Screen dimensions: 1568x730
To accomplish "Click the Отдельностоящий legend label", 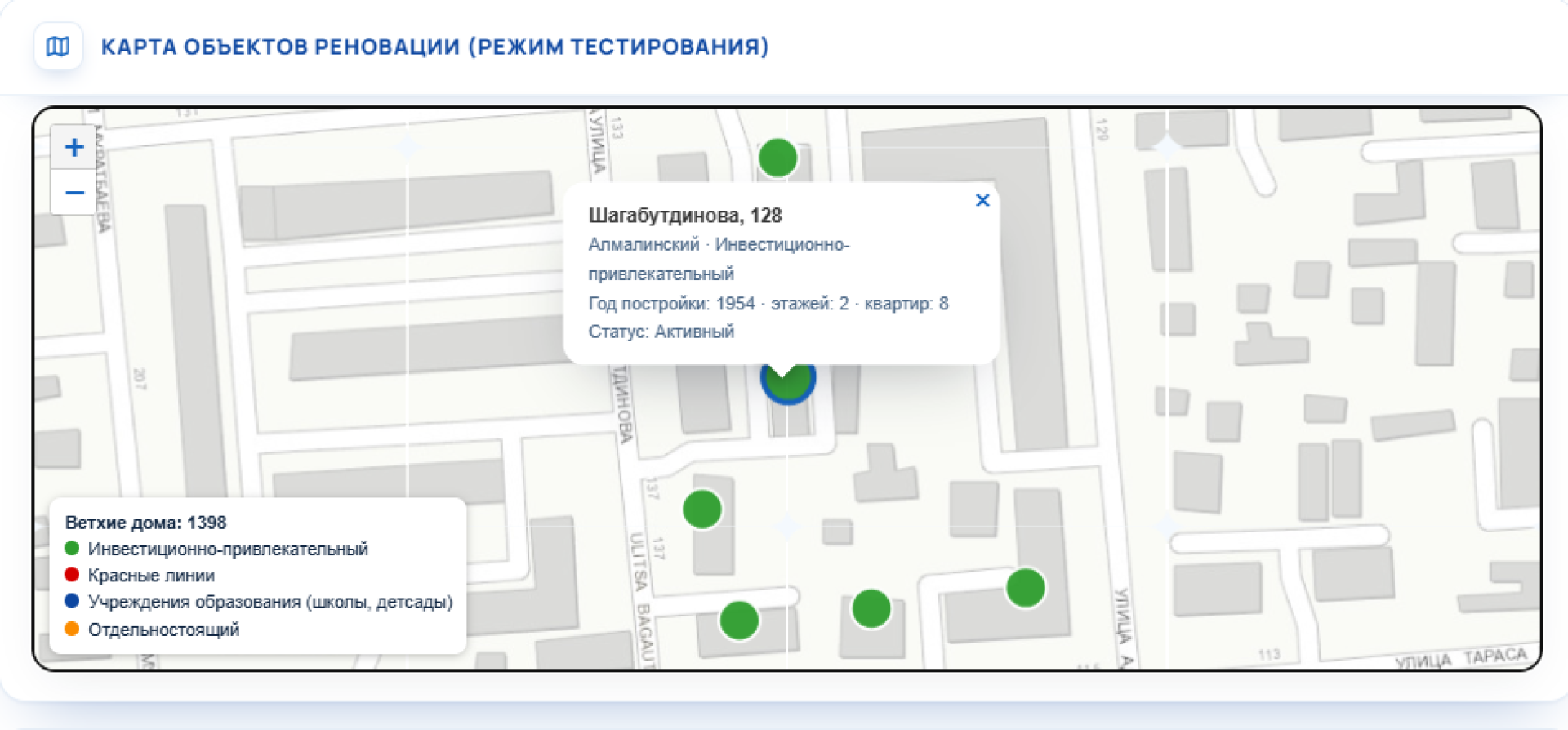I will click(x=164, y=630).
